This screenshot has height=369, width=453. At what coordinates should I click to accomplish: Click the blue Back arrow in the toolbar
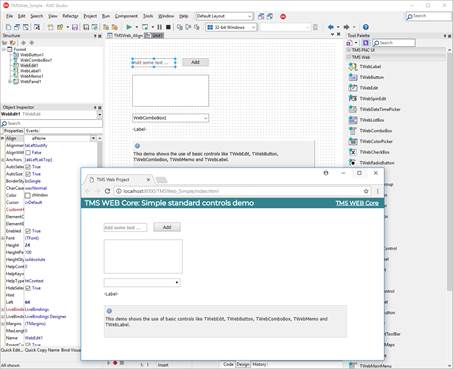331,27
